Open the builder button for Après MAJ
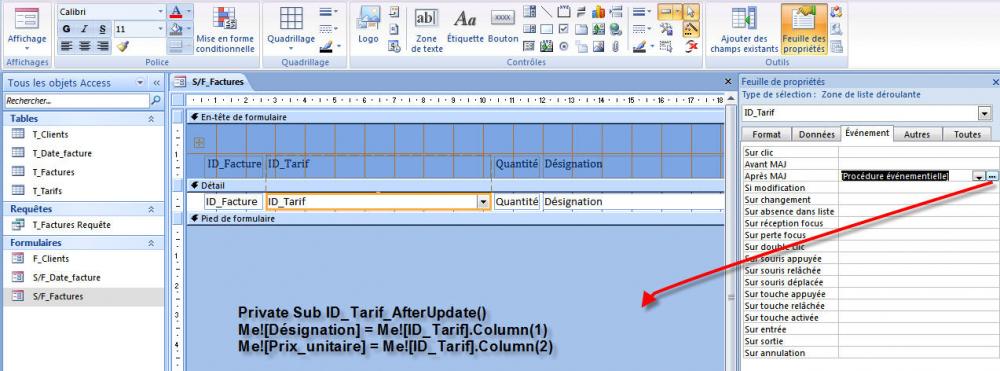 [992, 176]
